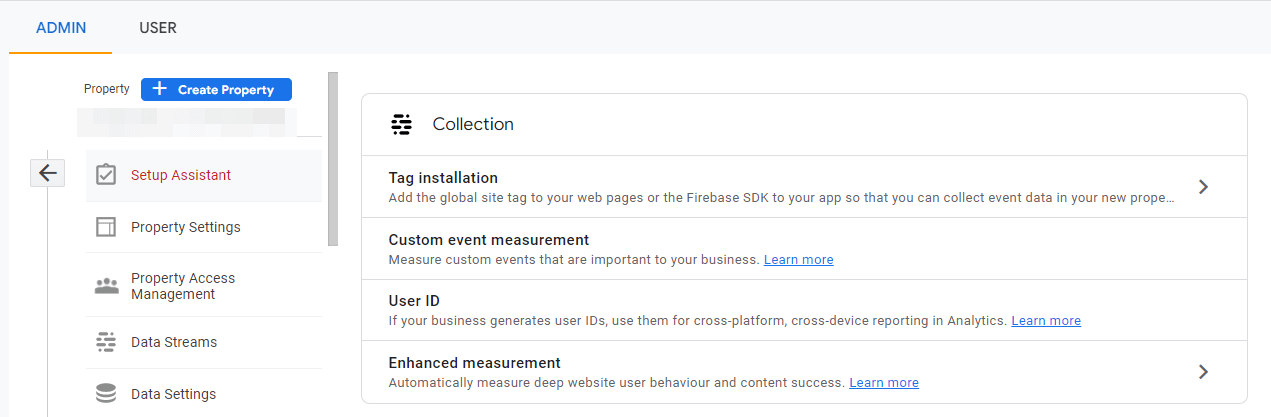Switch to the USER tab
The width and height of the screenshot is (1271, 417).
click(158, 28)
